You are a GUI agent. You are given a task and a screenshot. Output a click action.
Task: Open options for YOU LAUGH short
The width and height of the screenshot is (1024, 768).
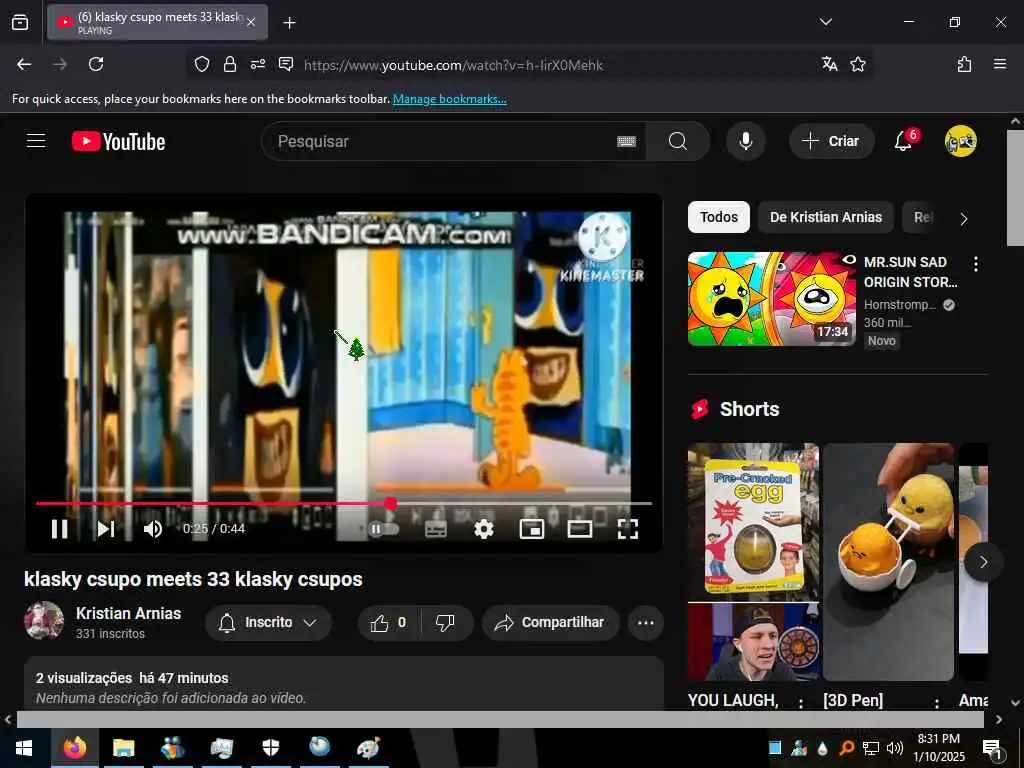801,703
